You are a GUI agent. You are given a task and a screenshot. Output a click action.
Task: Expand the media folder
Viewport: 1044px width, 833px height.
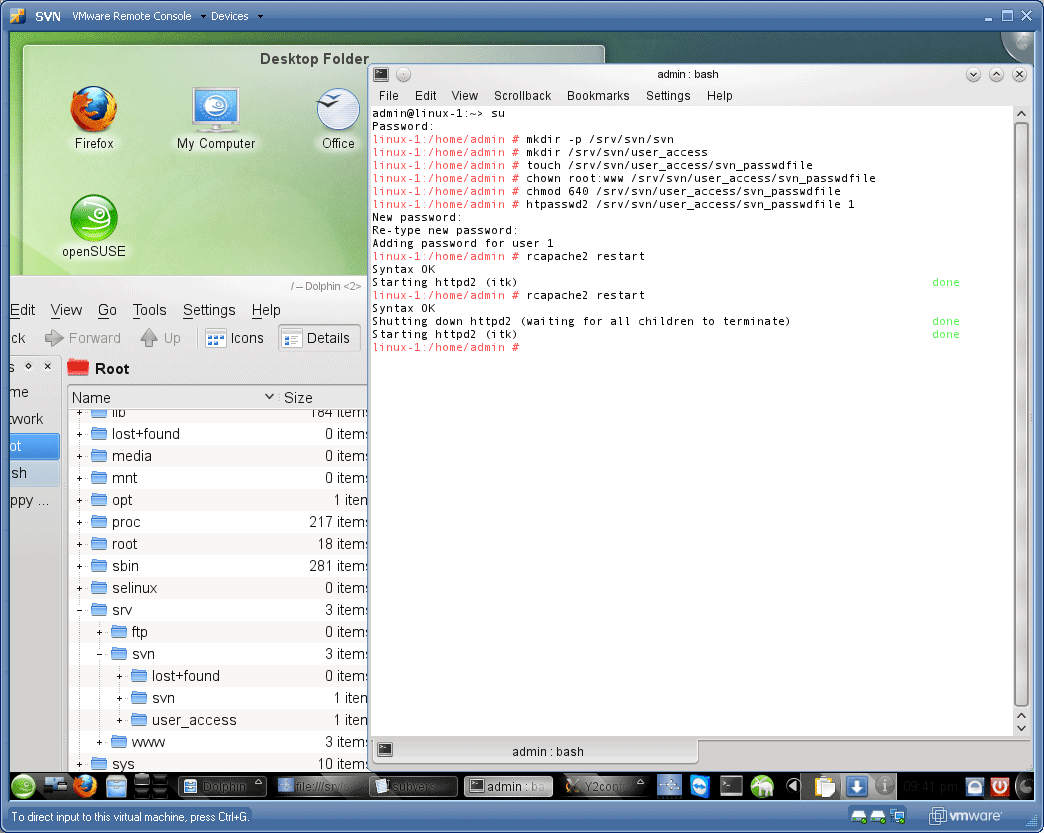79,456
